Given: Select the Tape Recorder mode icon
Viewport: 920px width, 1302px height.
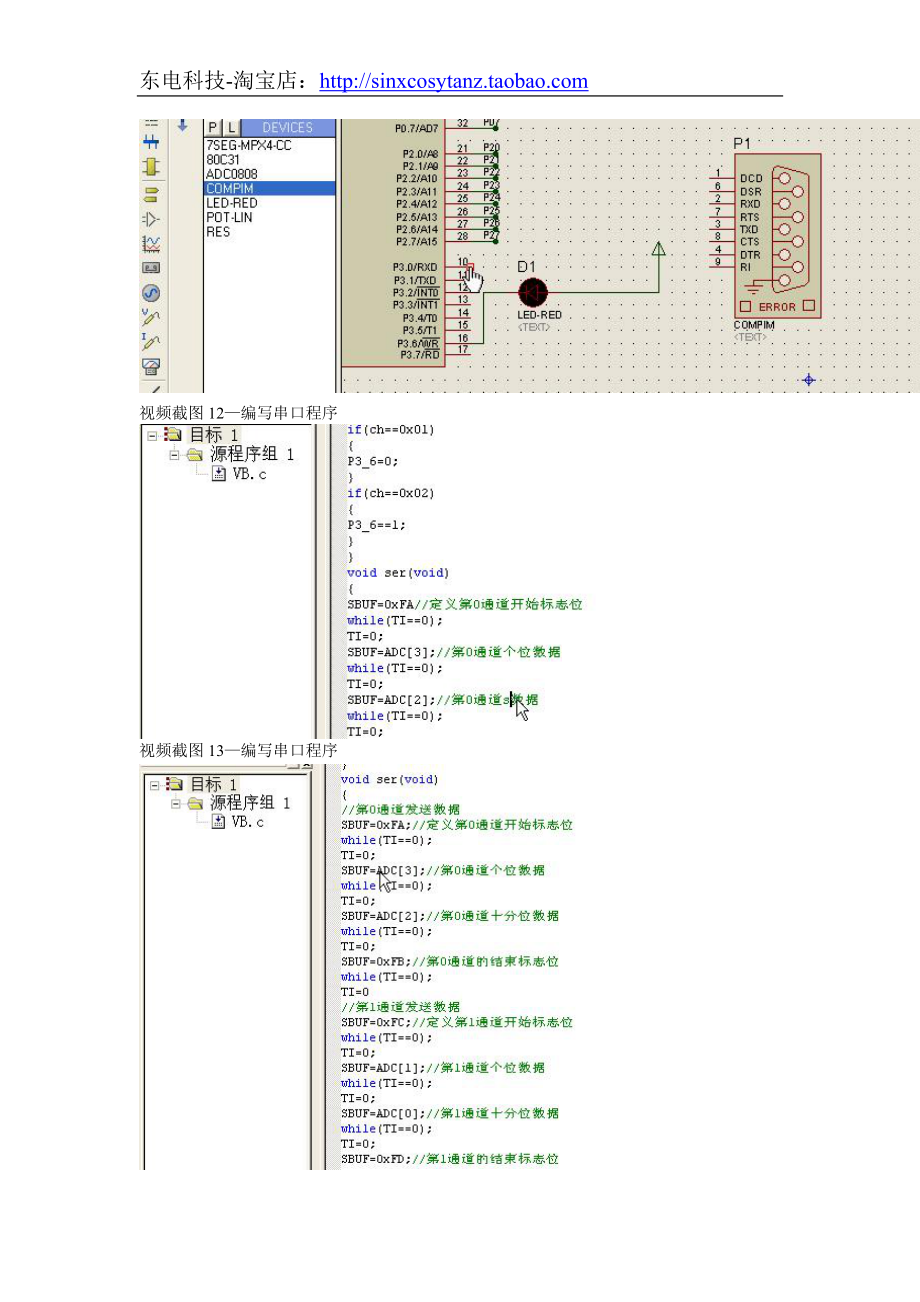Looking at the screenshot, I should 151,268.
